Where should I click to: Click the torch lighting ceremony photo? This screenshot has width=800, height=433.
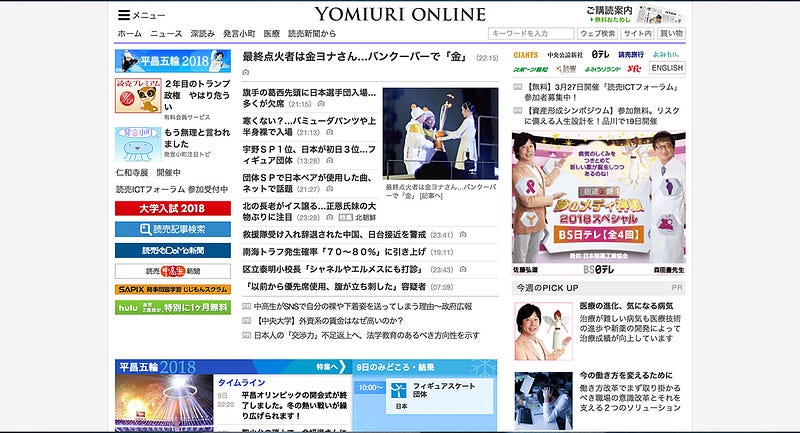point(440,134)
